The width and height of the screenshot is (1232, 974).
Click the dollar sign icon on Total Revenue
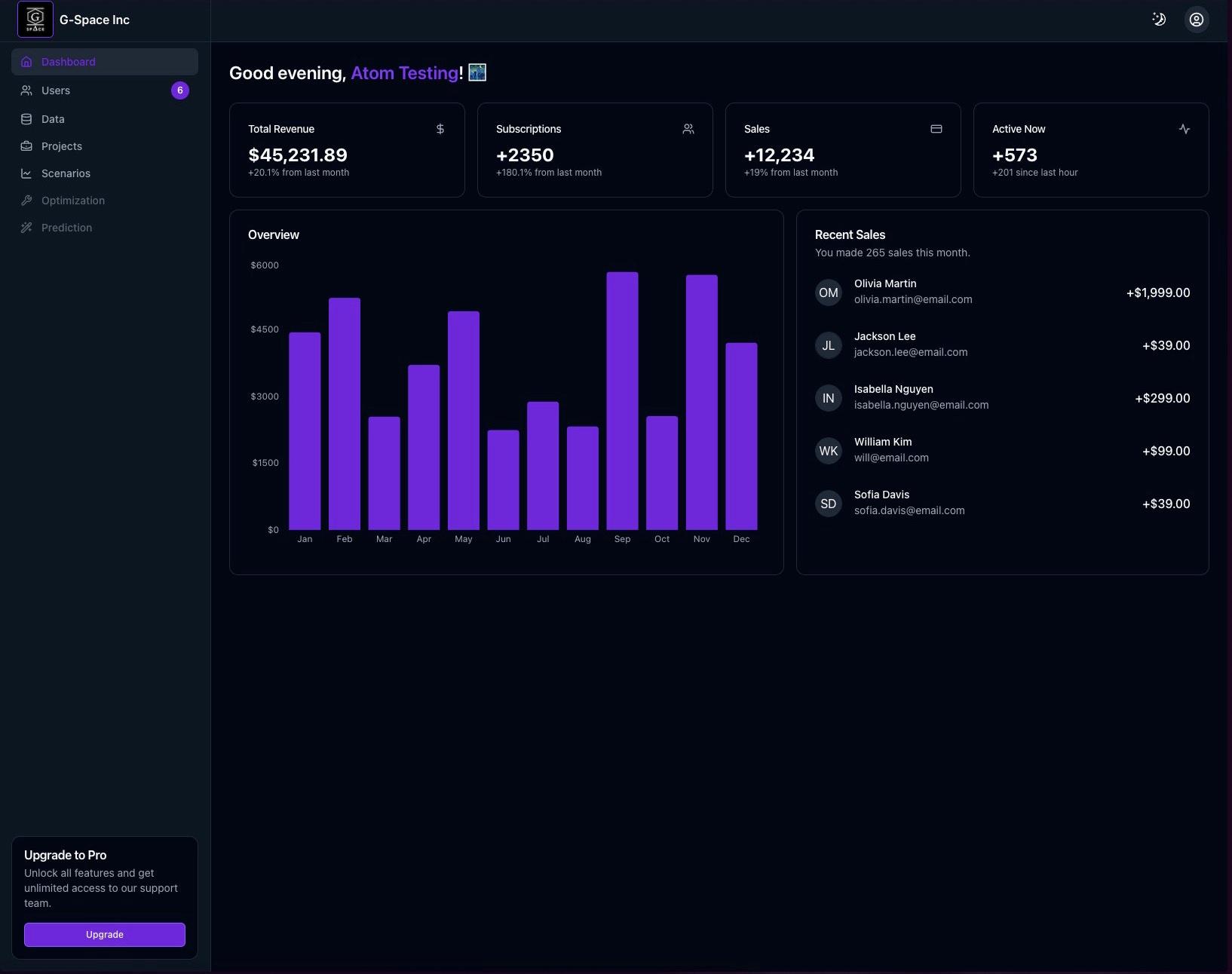(x=440, y=129)
